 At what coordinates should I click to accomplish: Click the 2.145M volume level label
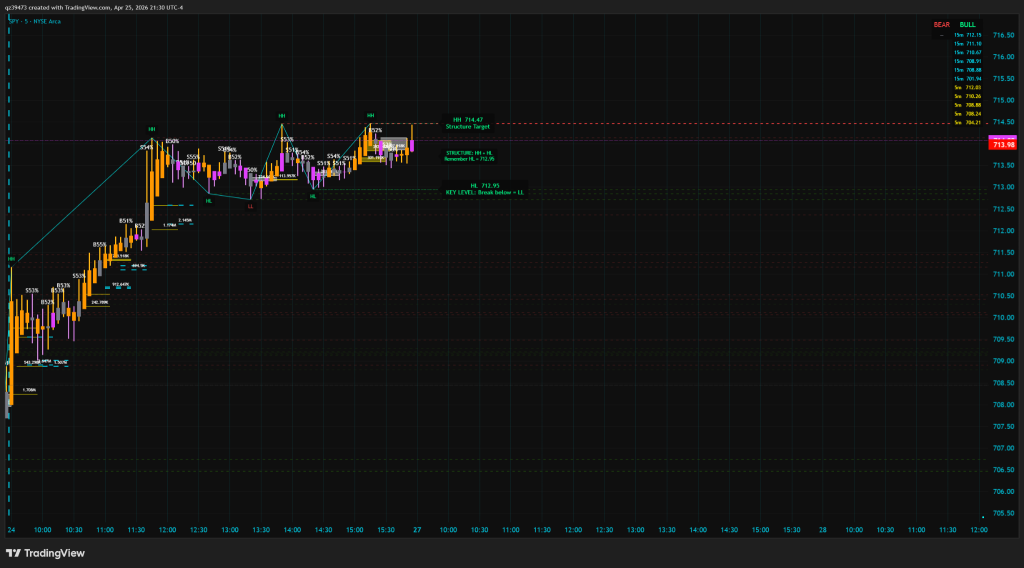point(185,219)
